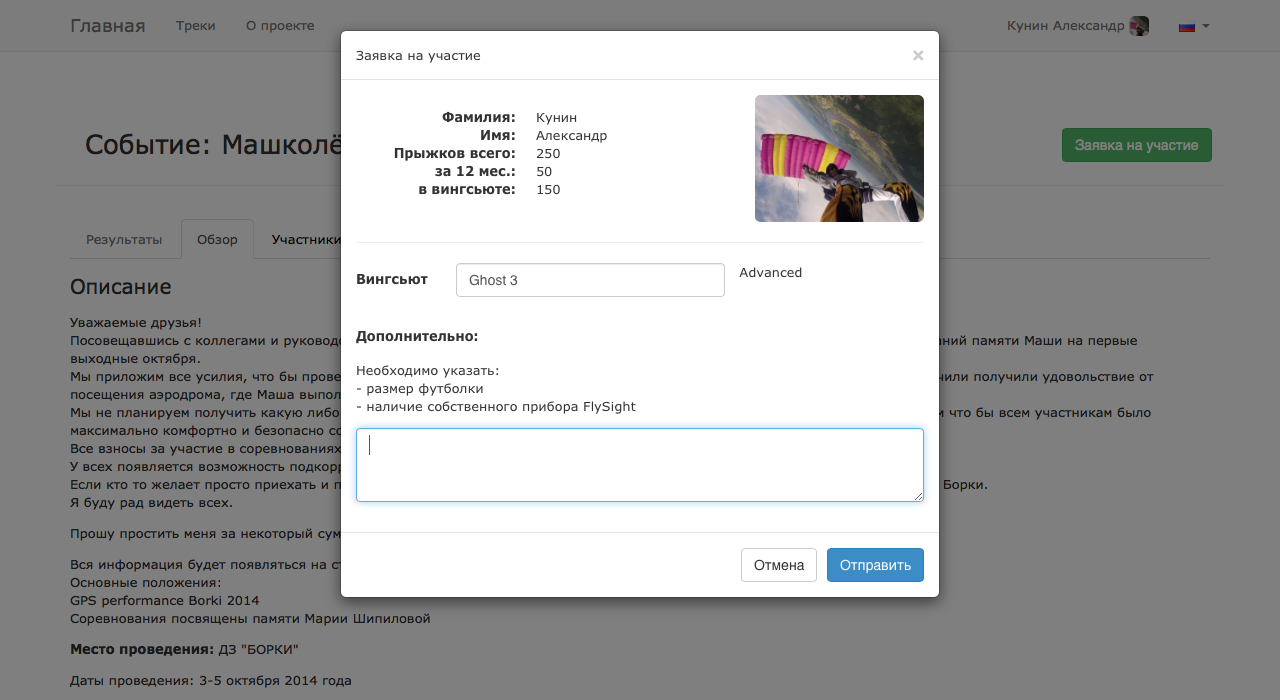Switch to the Результаты tab
The width and height of the screenshot is (1280, 700).
click(124, 240)
